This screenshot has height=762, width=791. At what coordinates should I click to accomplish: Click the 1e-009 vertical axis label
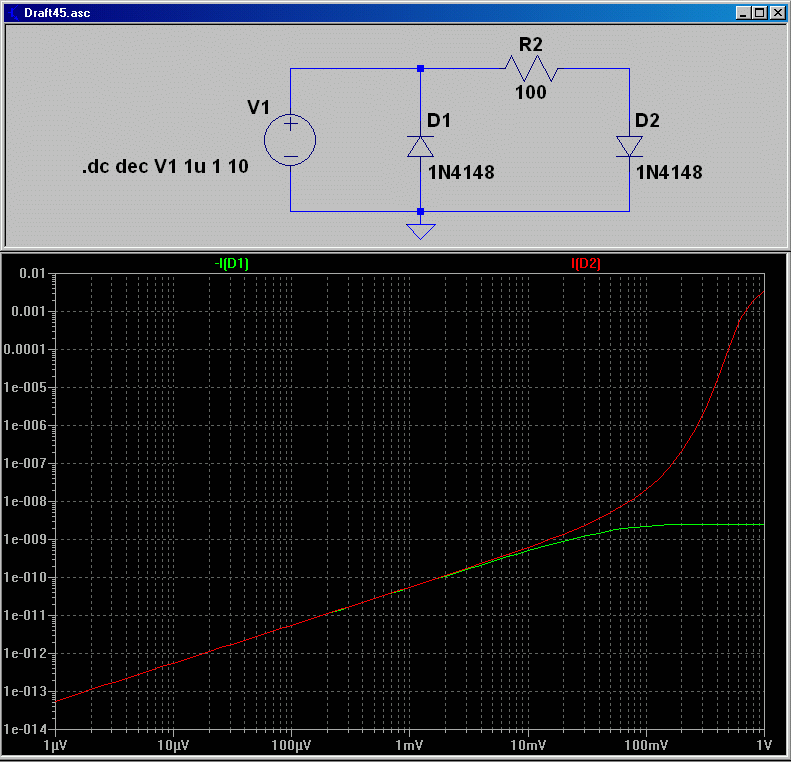pyautogui.click(x=25, y=539)
